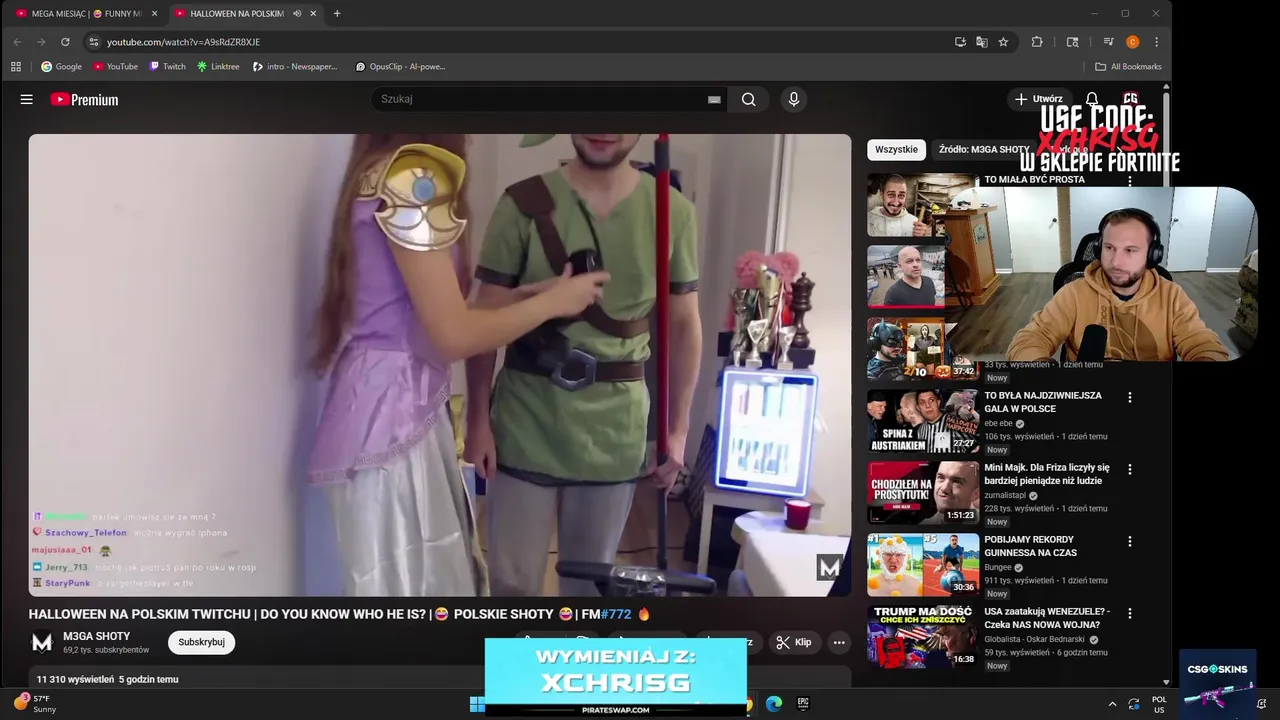Screen dimensions: 1280x720
Task: Open the YouTube bookmark
Action: pos(115,67)
